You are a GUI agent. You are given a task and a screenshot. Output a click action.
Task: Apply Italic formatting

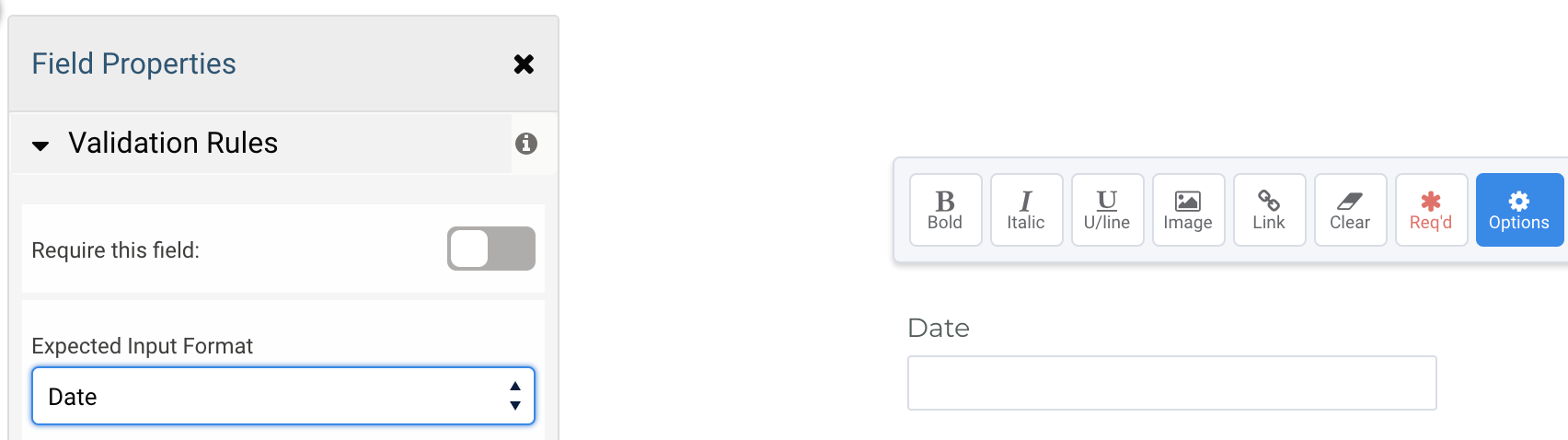tap(1026, 210)
